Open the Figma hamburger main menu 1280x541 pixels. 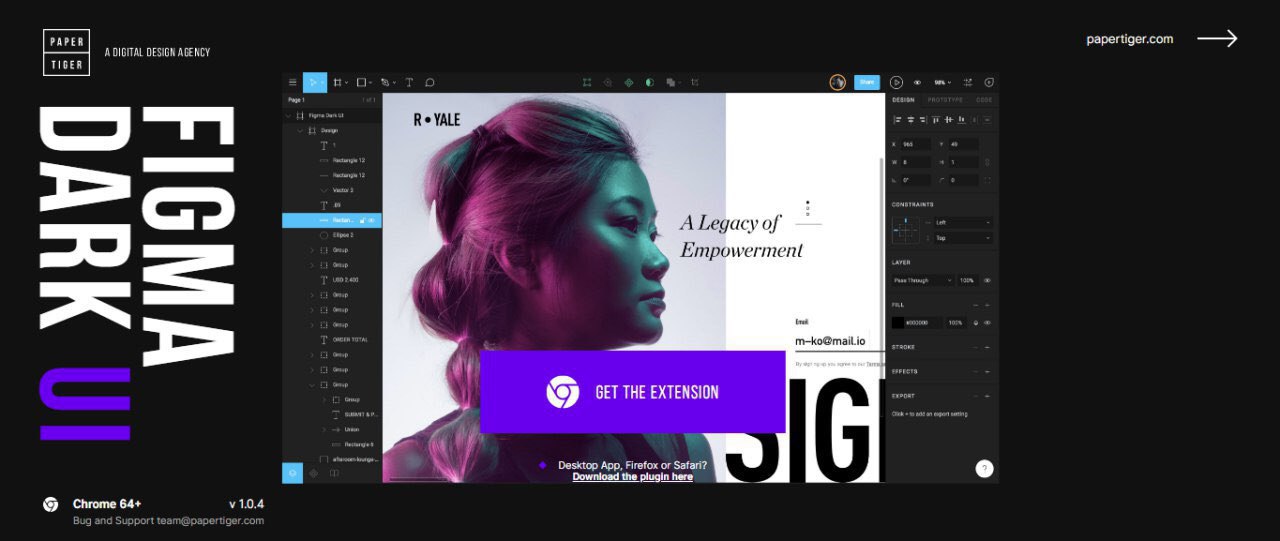pyautogui.click(x=292, y=82)
